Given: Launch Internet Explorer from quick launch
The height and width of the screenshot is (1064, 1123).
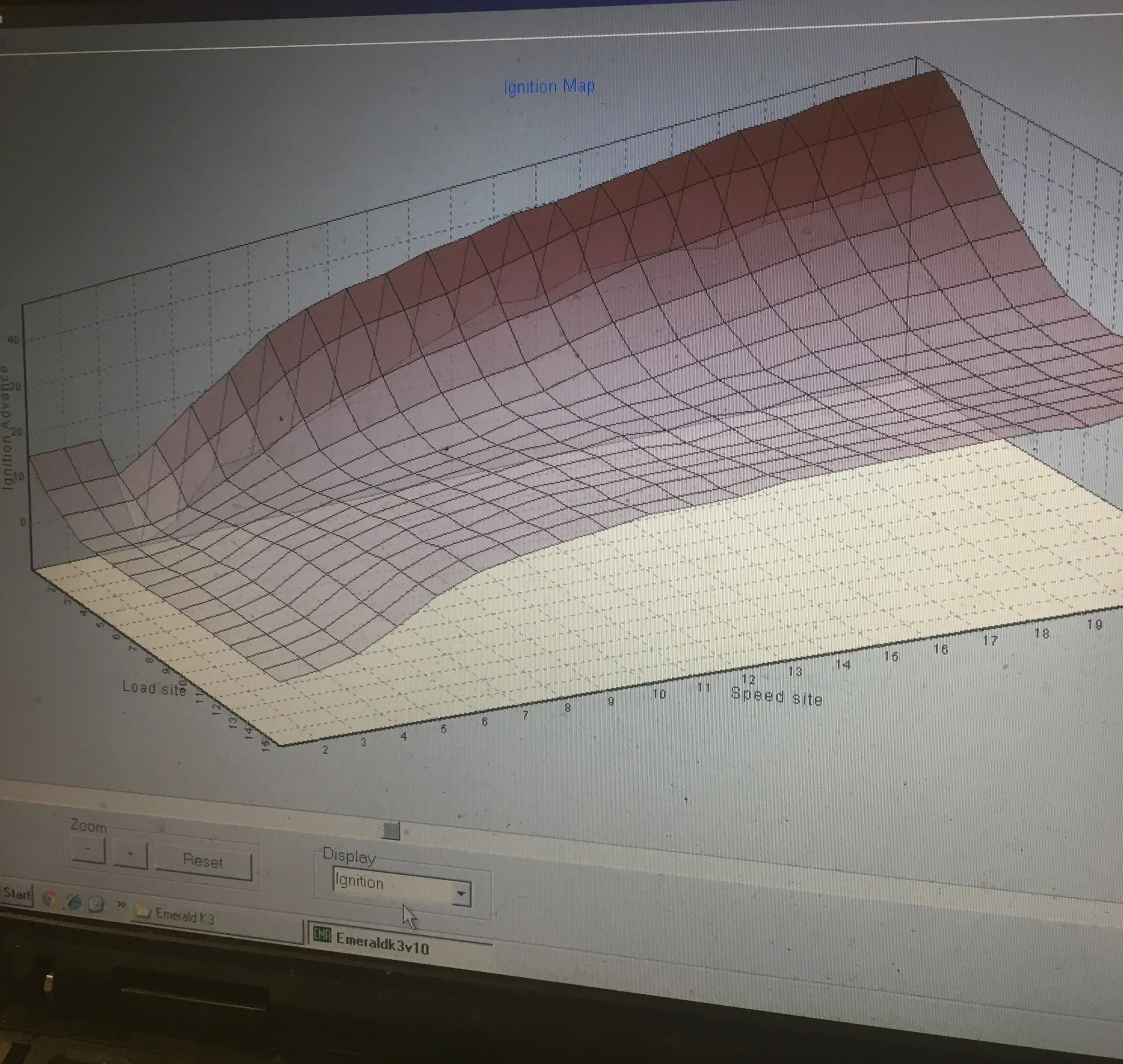Looking at the screenshot, I should pyautogui.click(x=74, y=902).
